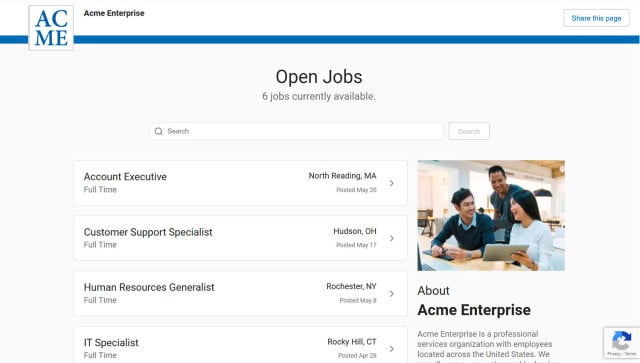Click the Posted Apr 28 date

point(357,356)
